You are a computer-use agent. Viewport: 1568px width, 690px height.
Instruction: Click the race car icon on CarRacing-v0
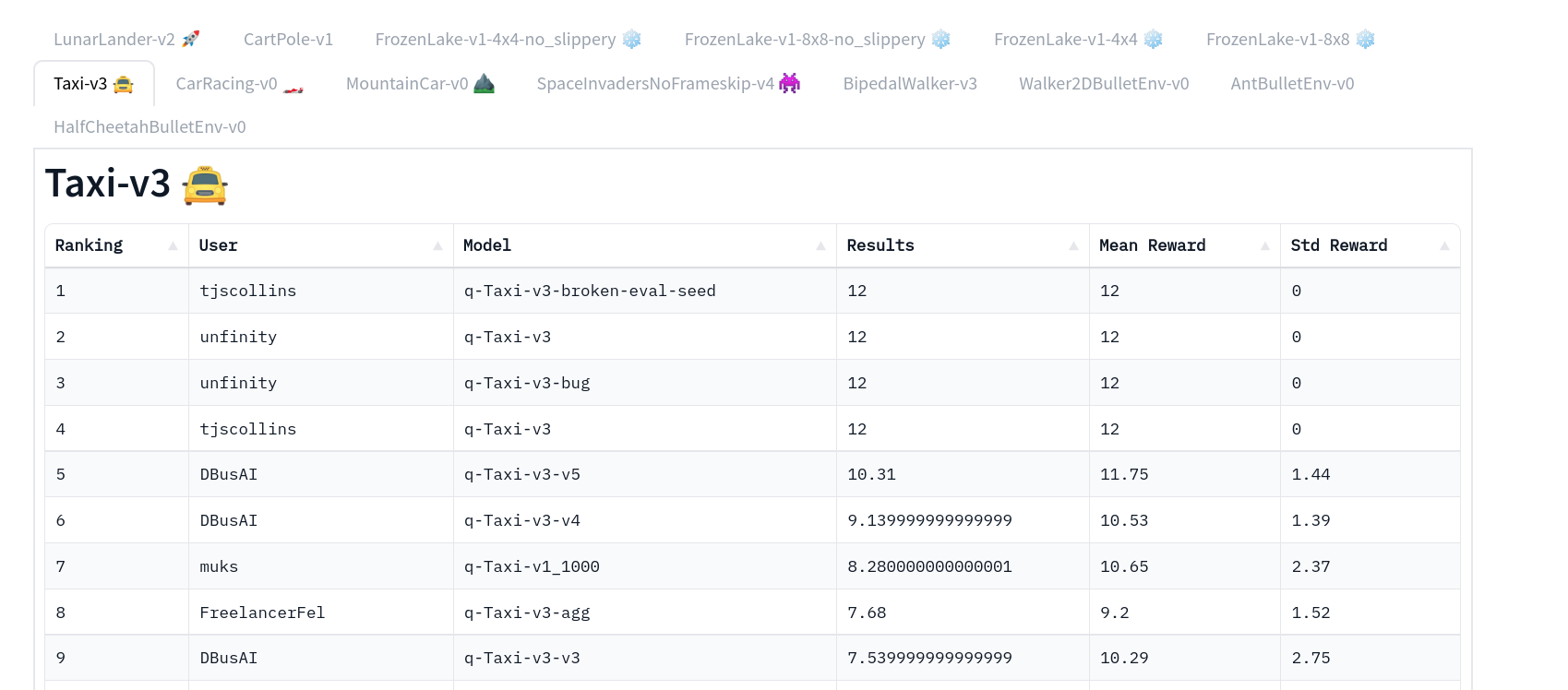(x=293, y=87)
